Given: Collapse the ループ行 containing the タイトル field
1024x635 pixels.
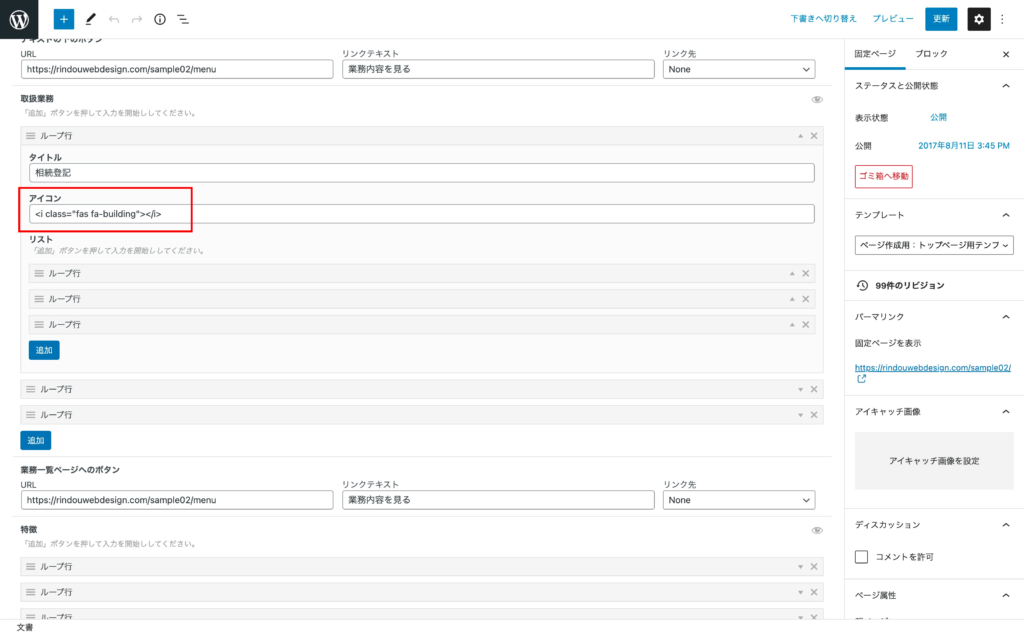Looking at the screenshot, I should (800, 136).
